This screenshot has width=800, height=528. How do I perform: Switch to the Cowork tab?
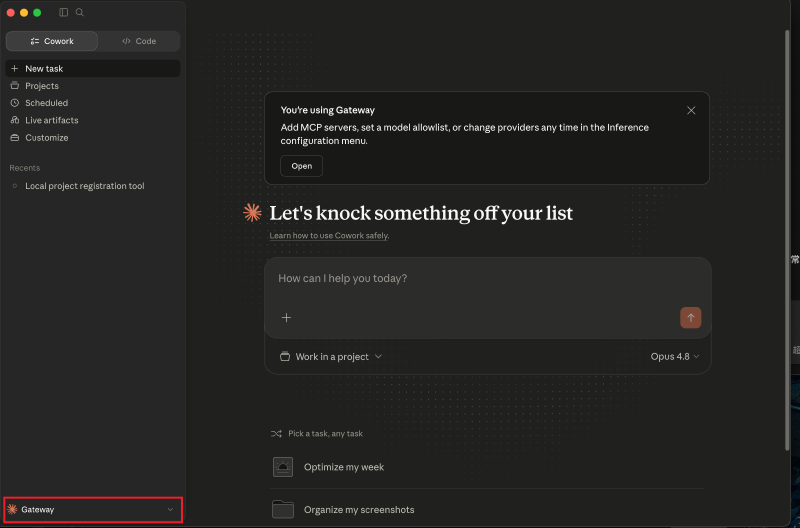click(52, 41)
